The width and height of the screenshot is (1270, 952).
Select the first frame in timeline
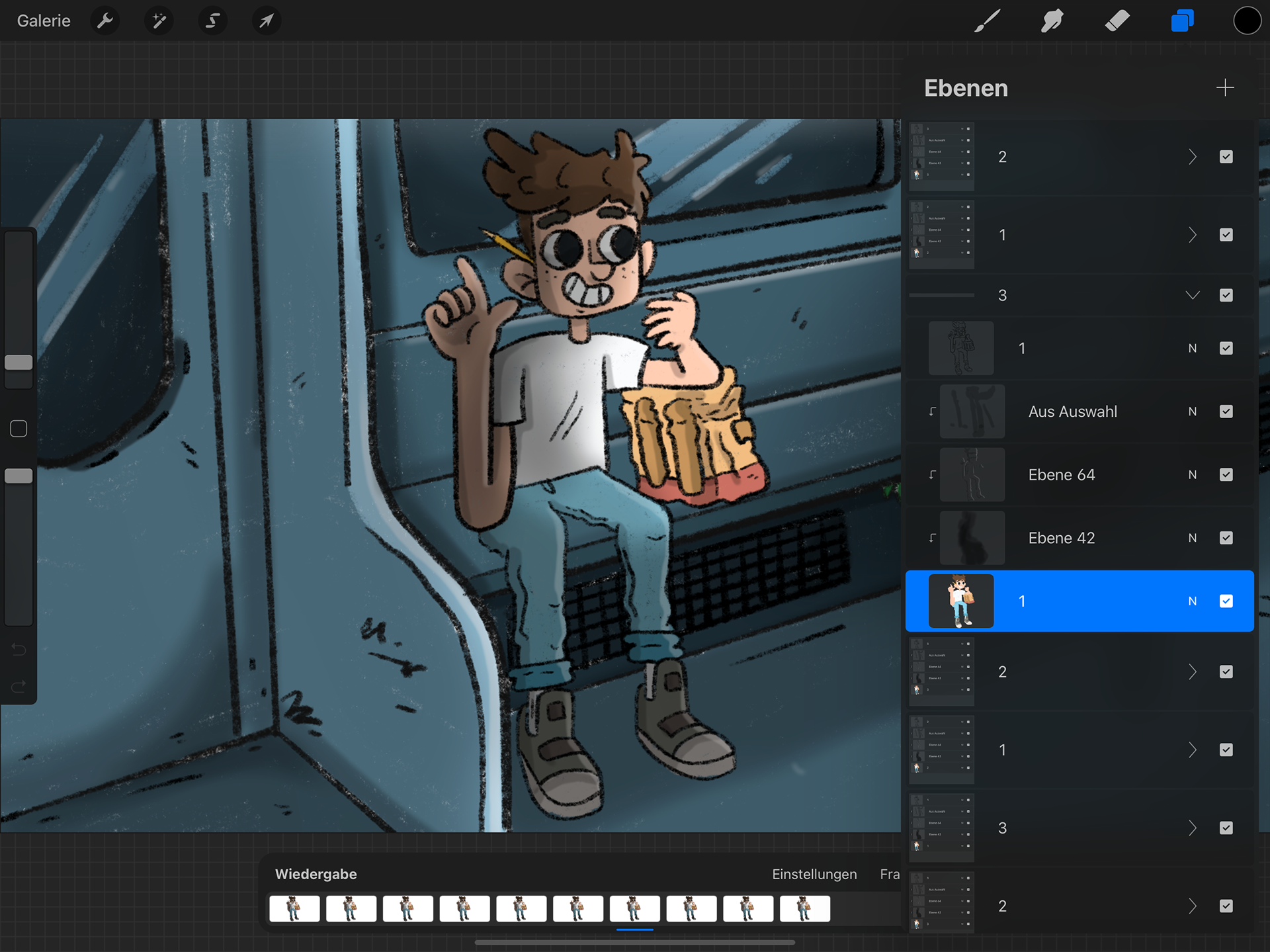tap(294, 908)
